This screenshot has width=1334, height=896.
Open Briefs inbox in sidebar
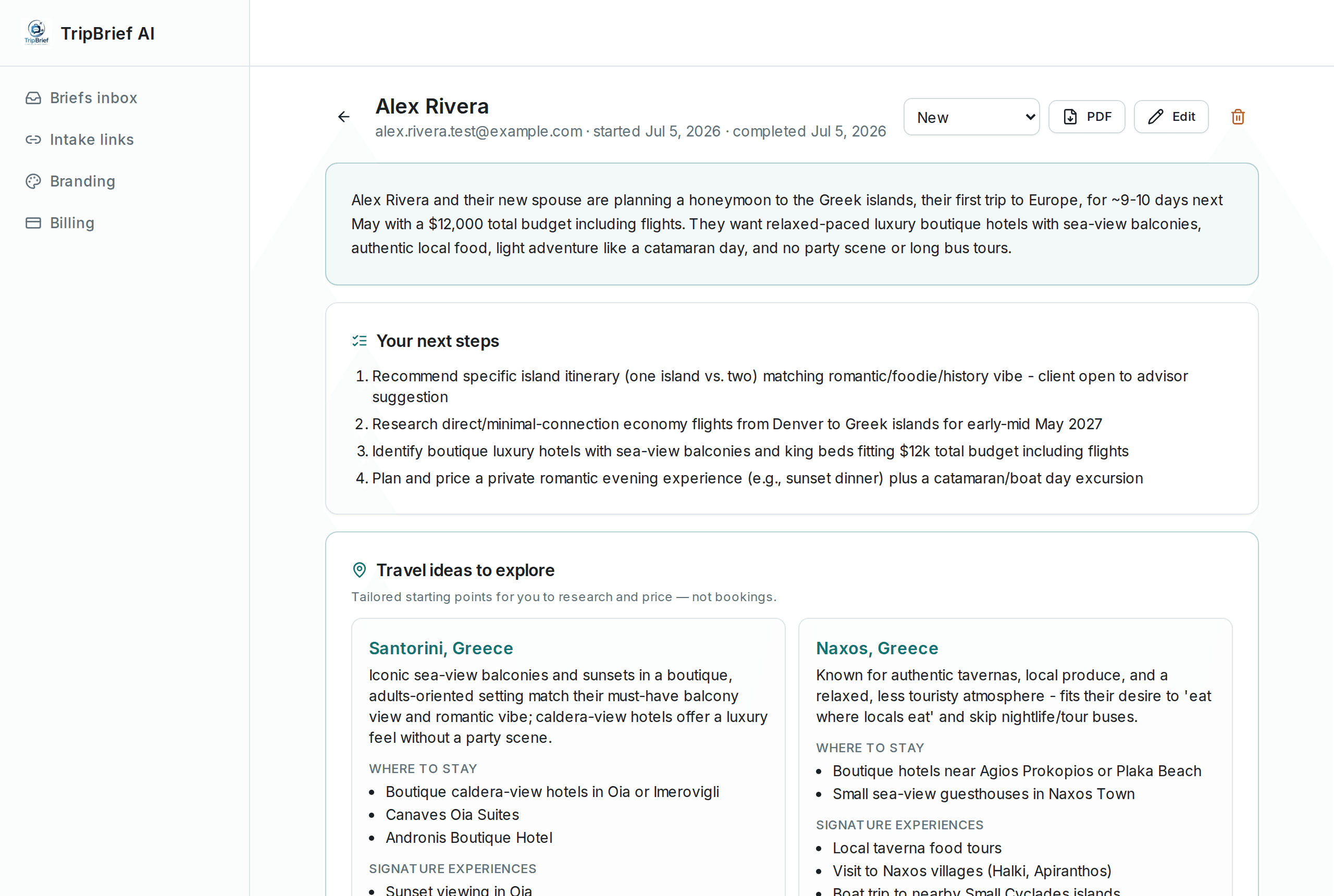(81, 98)
